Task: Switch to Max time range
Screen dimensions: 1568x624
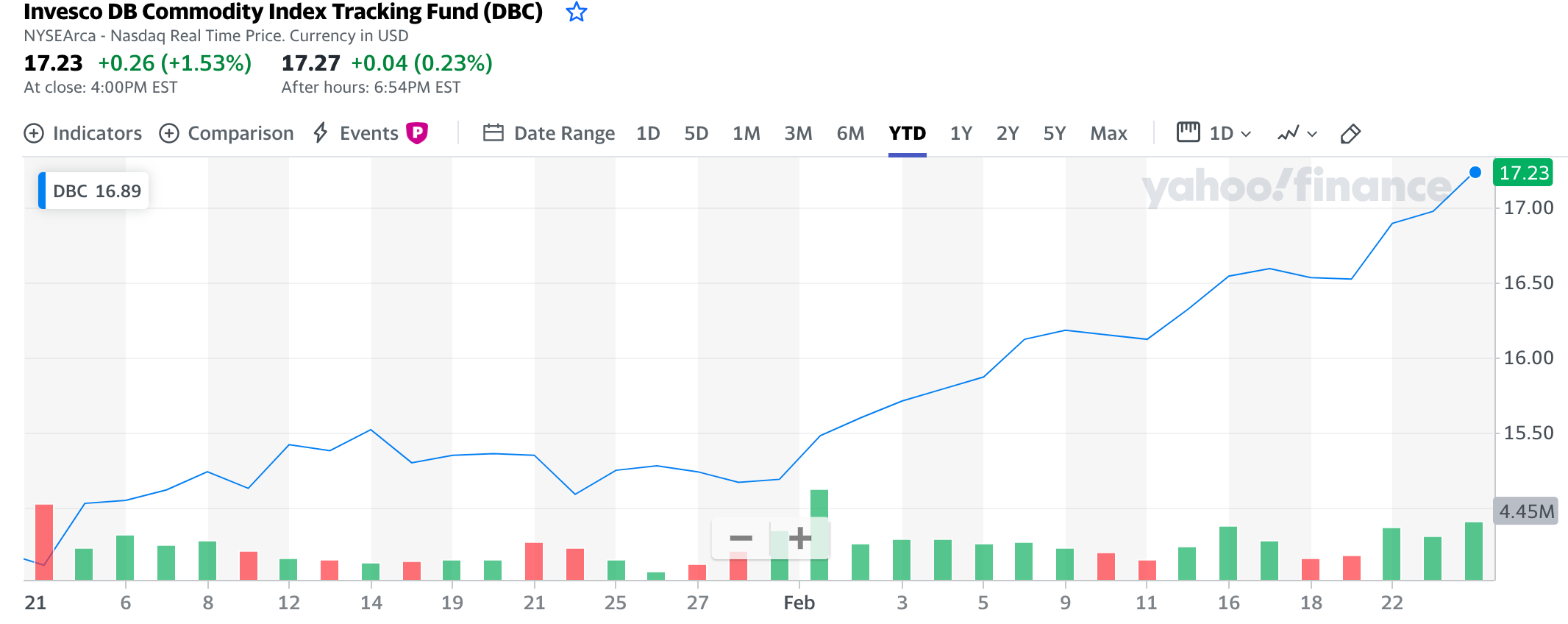Action: (1109, 133)
